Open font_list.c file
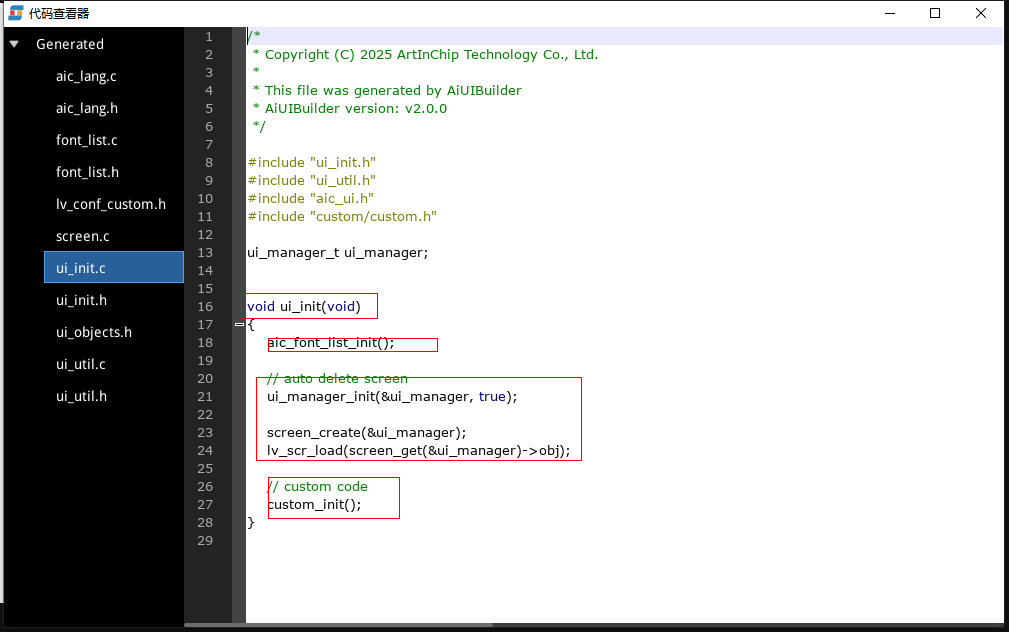The width and height of the screenshot is (1009, 632). pos(87,140)
